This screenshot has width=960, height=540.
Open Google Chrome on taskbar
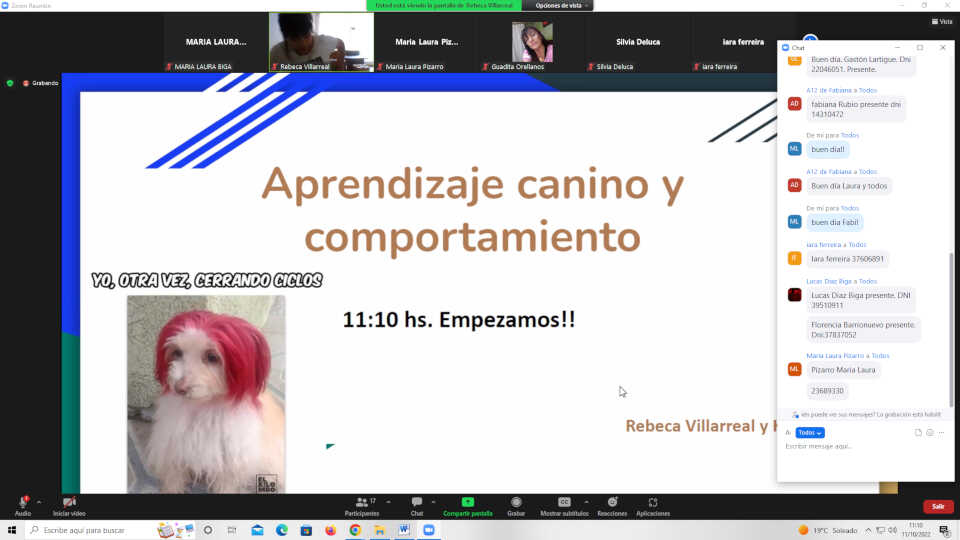[x=355, y=530]
